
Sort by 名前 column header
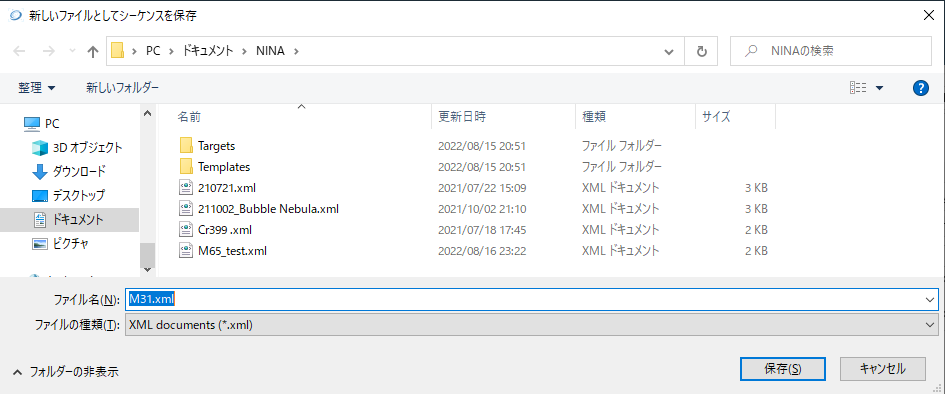tap(189, 117)
